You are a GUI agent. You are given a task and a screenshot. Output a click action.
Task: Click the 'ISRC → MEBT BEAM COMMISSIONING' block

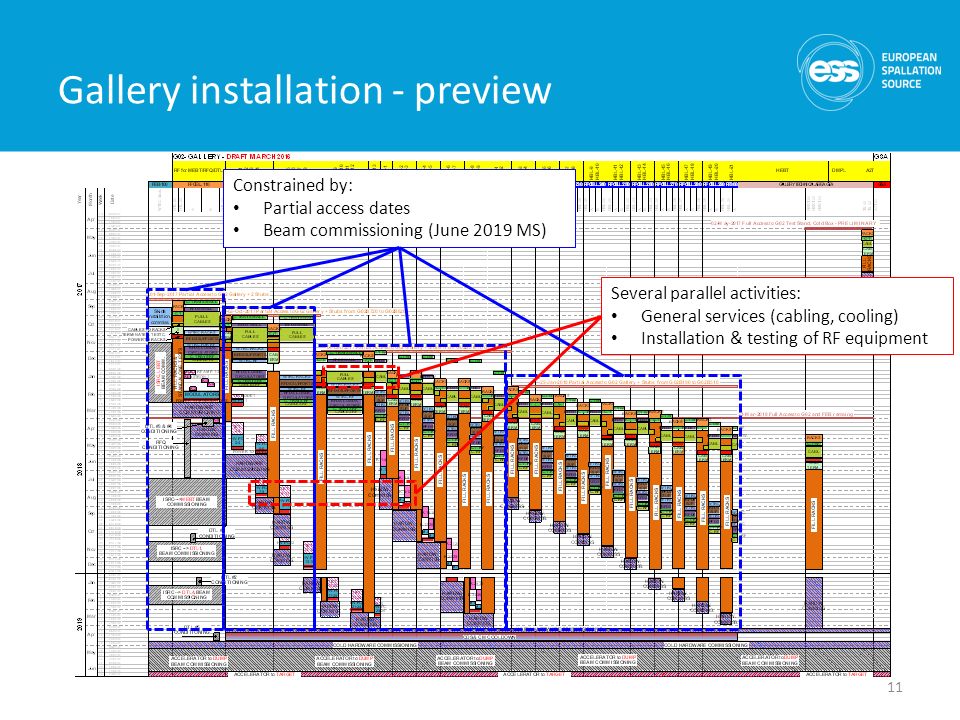pos(188,502)
